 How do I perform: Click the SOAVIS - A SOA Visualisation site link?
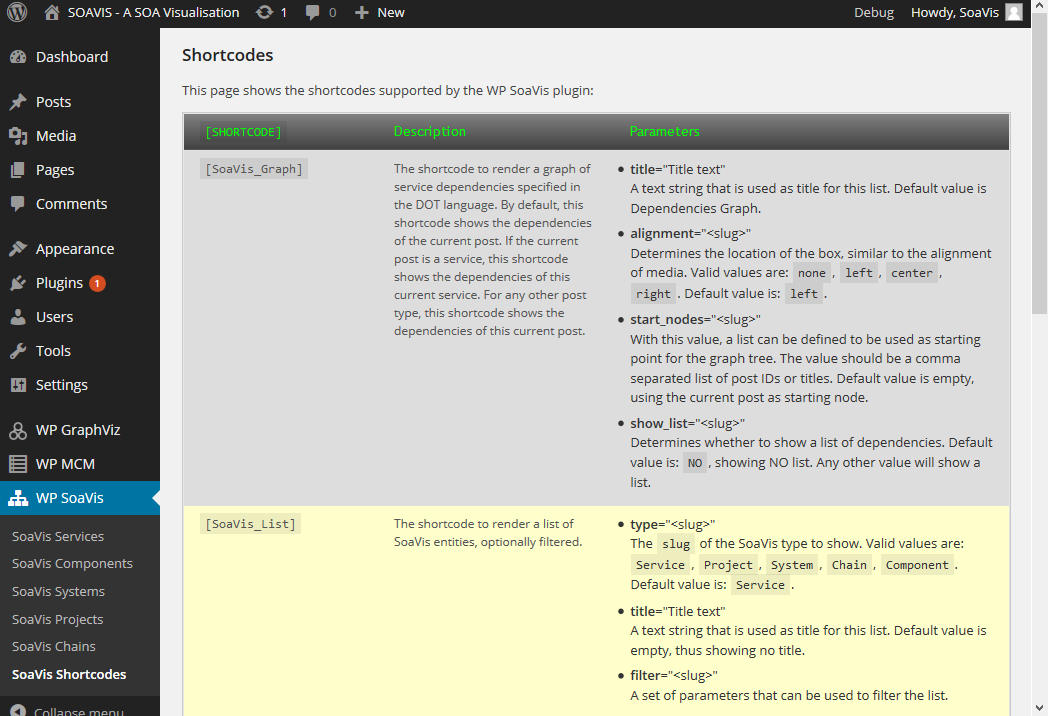coord(153,12)
